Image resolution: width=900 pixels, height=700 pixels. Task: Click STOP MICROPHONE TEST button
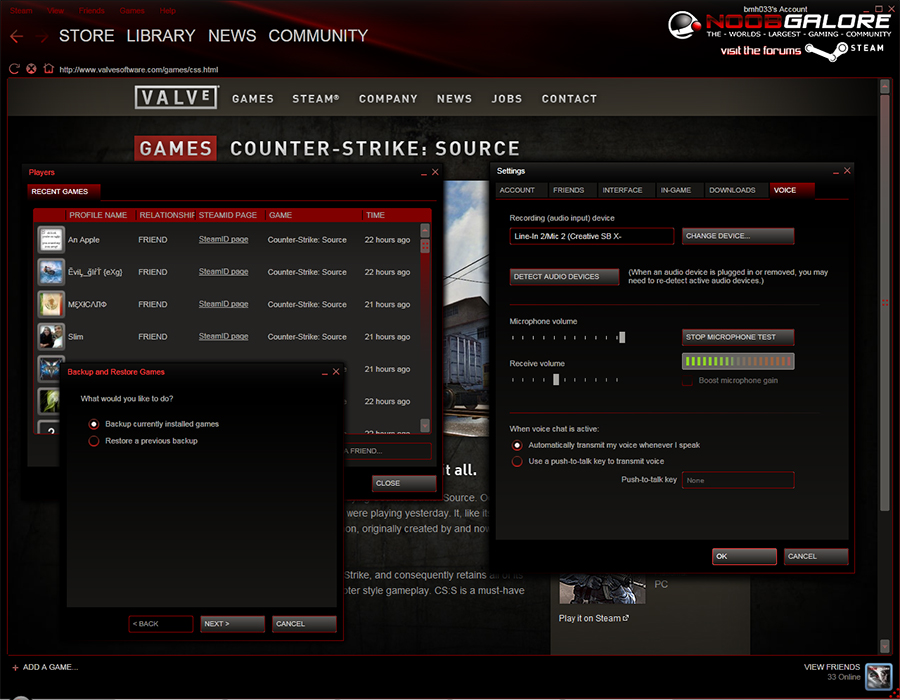[x=738, y=337]
